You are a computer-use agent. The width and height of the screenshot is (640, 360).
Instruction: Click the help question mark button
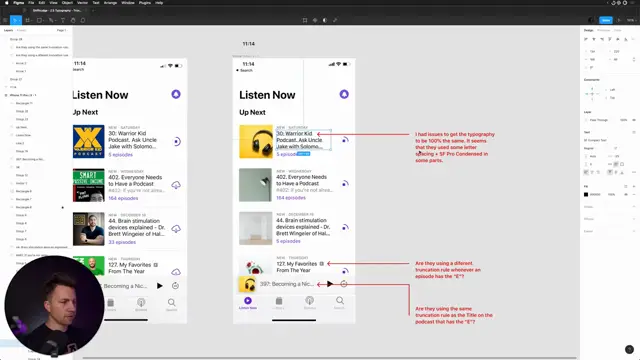click(x=629, y=349)
